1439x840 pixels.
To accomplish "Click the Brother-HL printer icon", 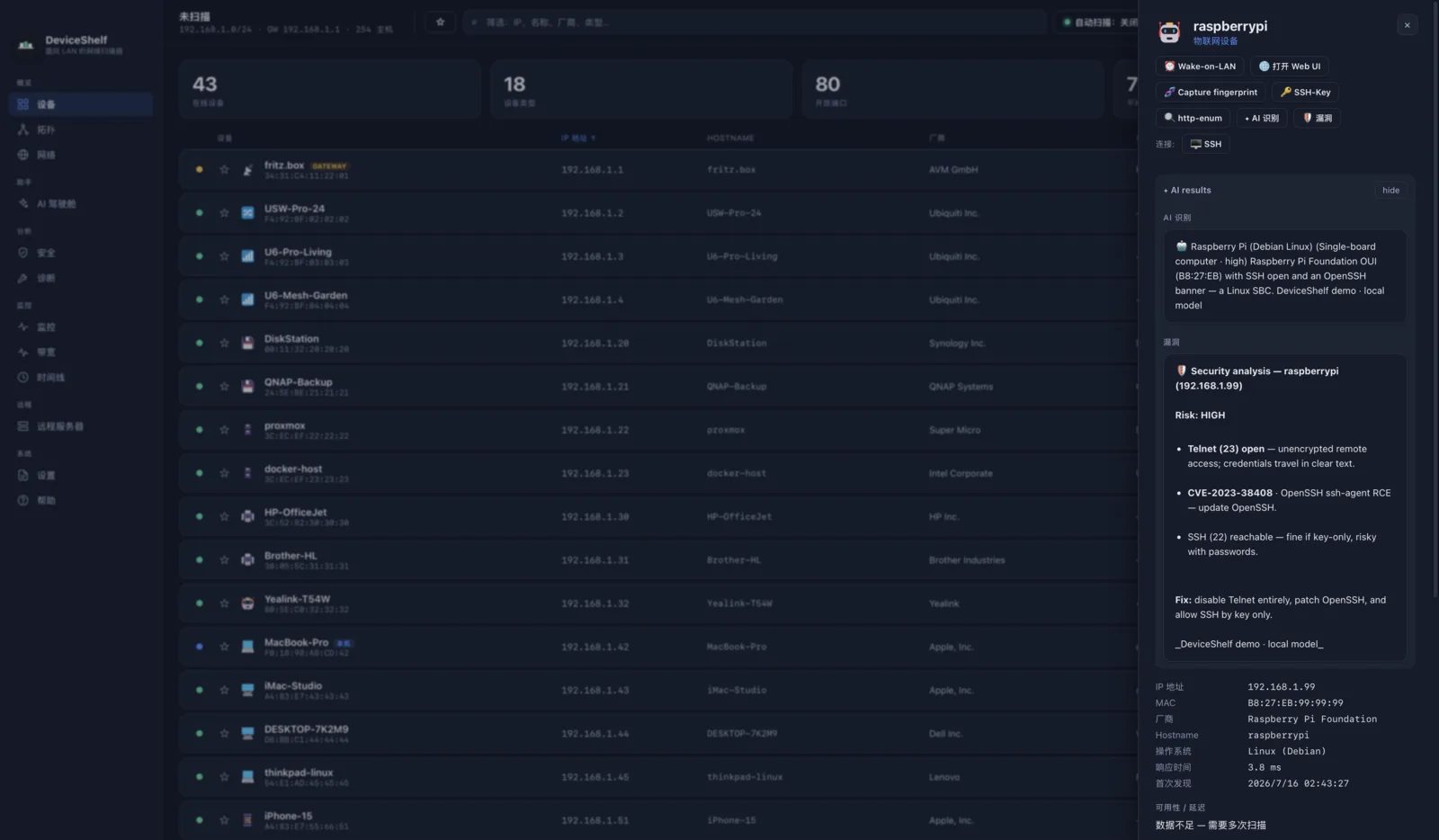I will point(247,560).
